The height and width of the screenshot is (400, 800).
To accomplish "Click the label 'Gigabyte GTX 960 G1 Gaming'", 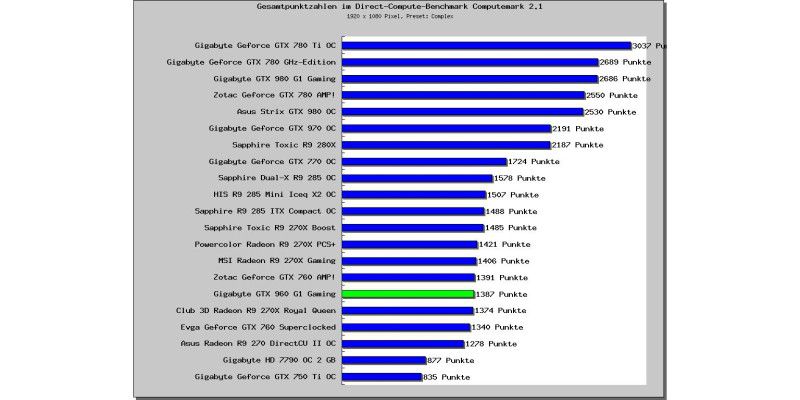I will [x=274, y=294].
